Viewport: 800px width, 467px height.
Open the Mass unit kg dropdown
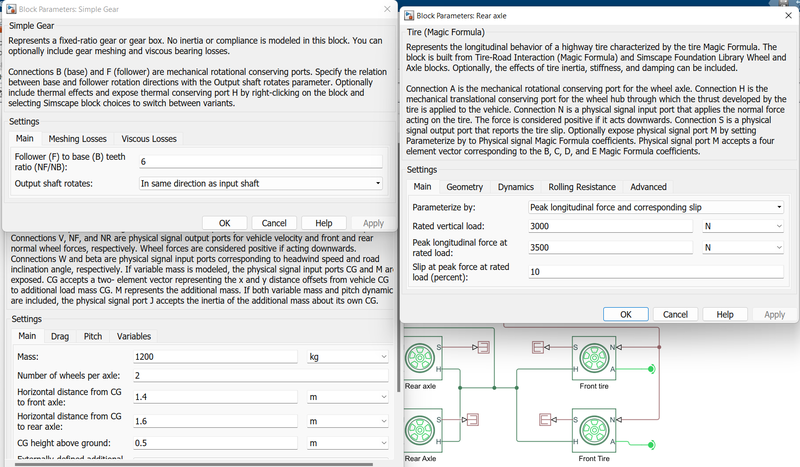[347, 357]
